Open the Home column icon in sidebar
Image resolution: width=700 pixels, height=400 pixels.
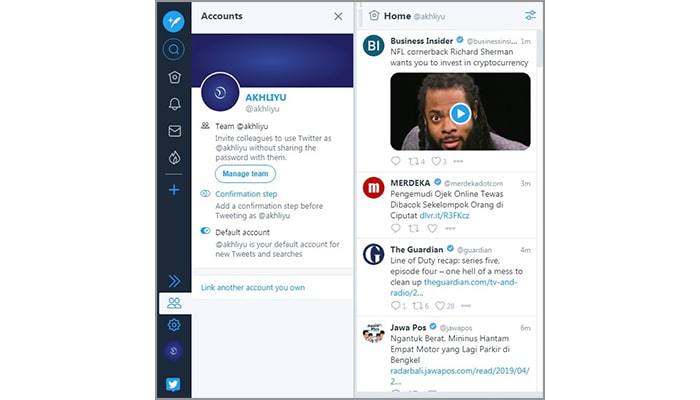coord(175,77)
